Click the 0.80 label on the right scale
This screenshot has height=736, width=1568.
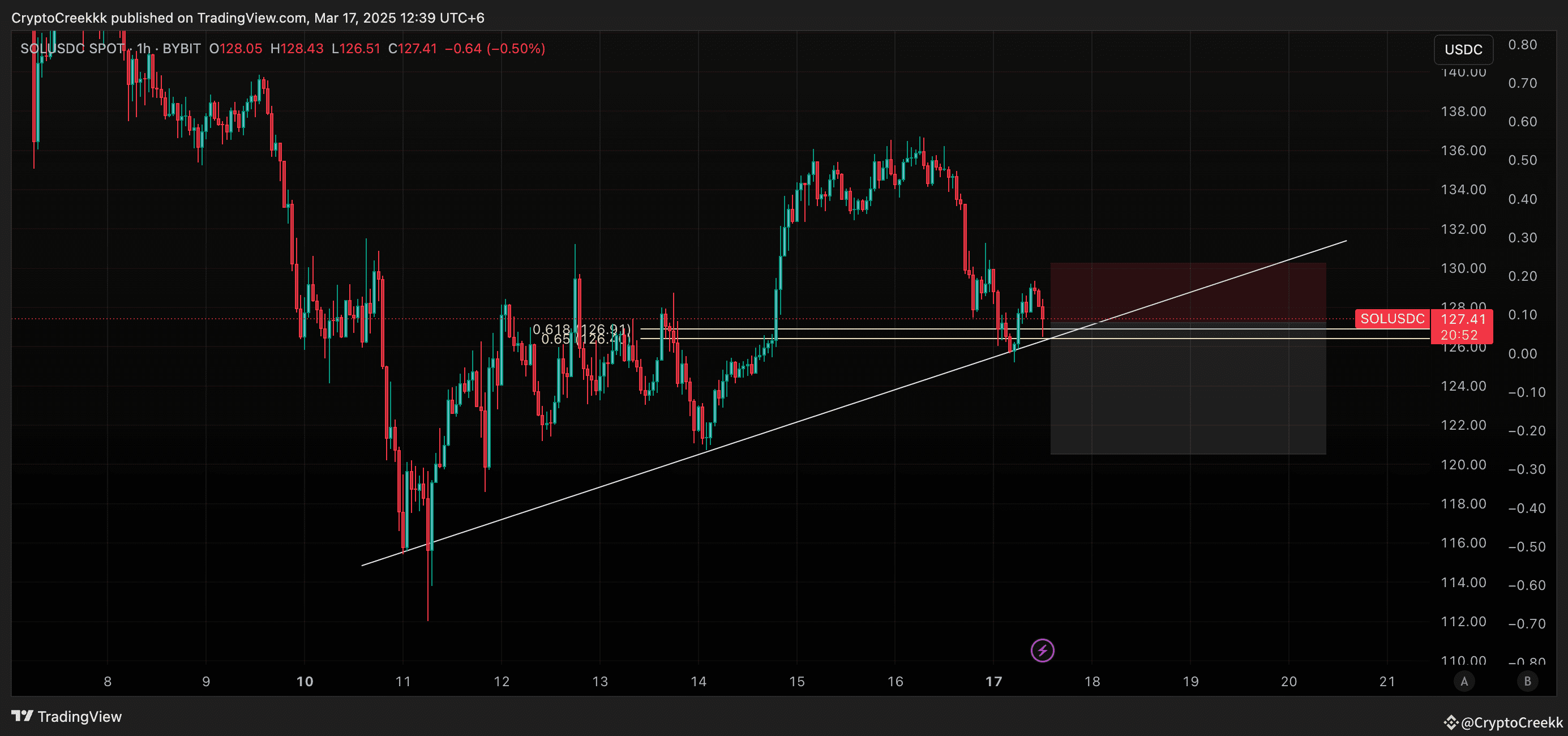(1522, 44)
